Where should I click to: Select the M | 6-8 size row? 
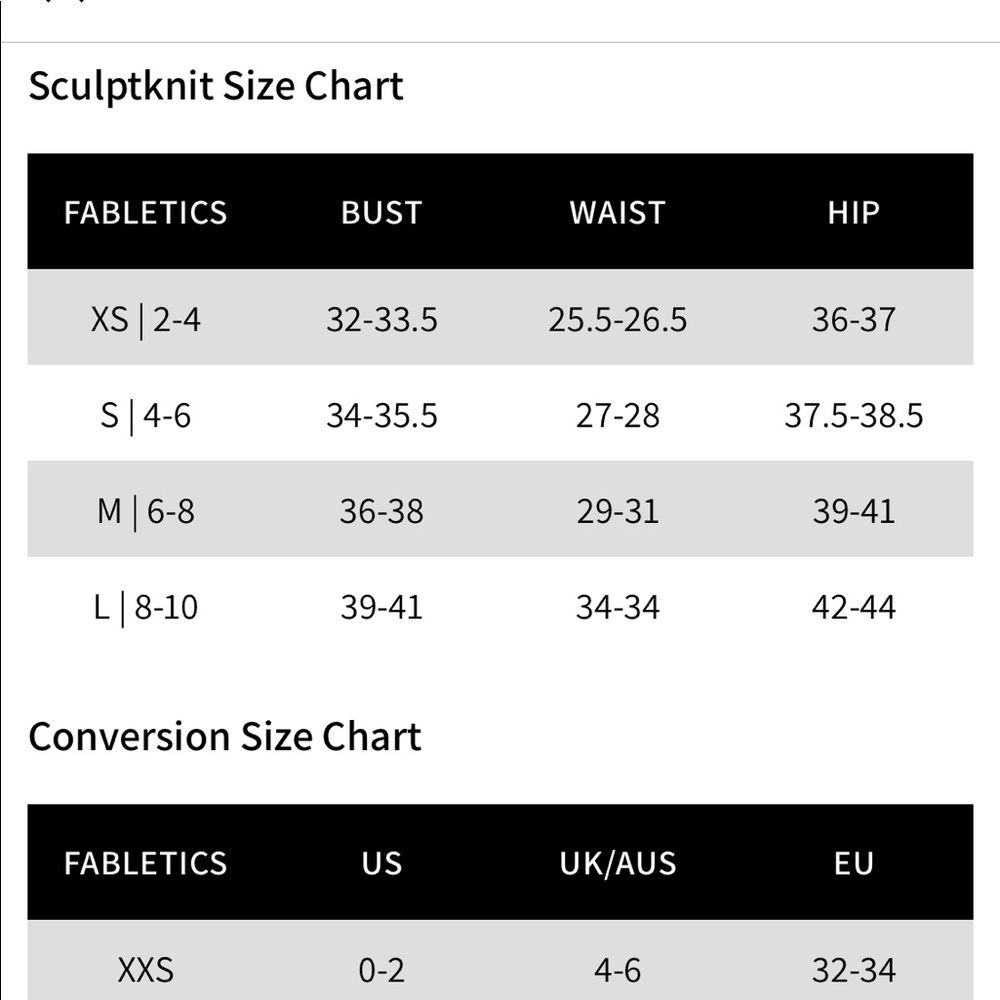pos(500,509)
